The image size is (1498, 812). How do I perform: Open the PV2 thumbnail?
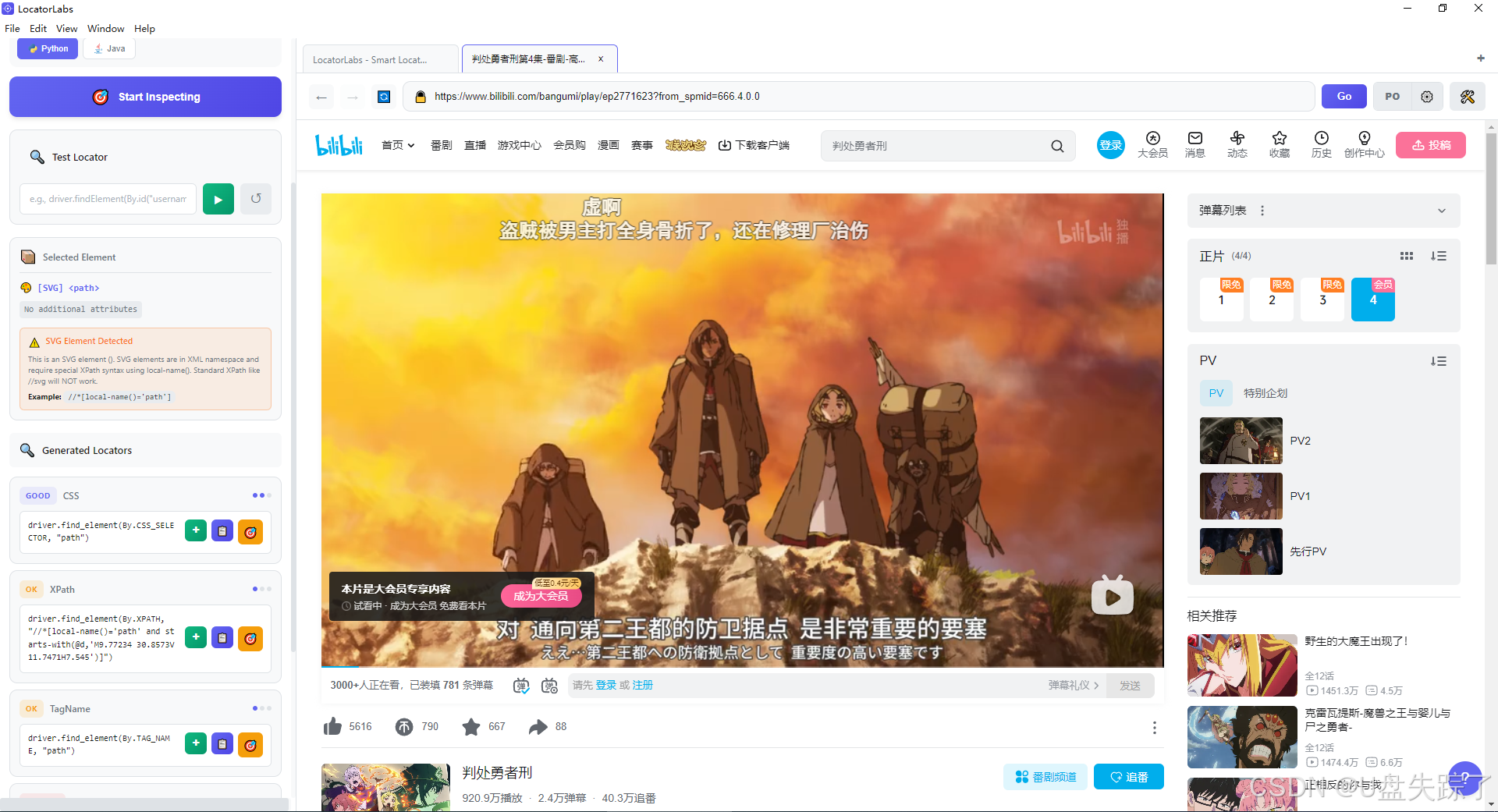pyautogui.click(x=1241, y=441)
